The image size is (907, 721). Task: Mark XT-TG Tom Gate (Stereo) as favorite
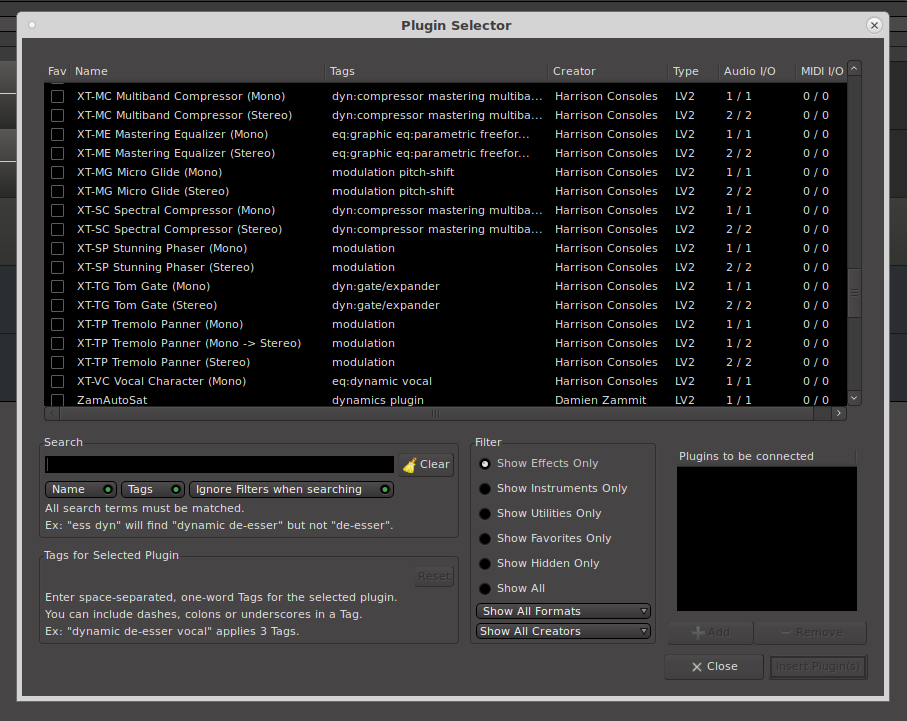[57, 306]
